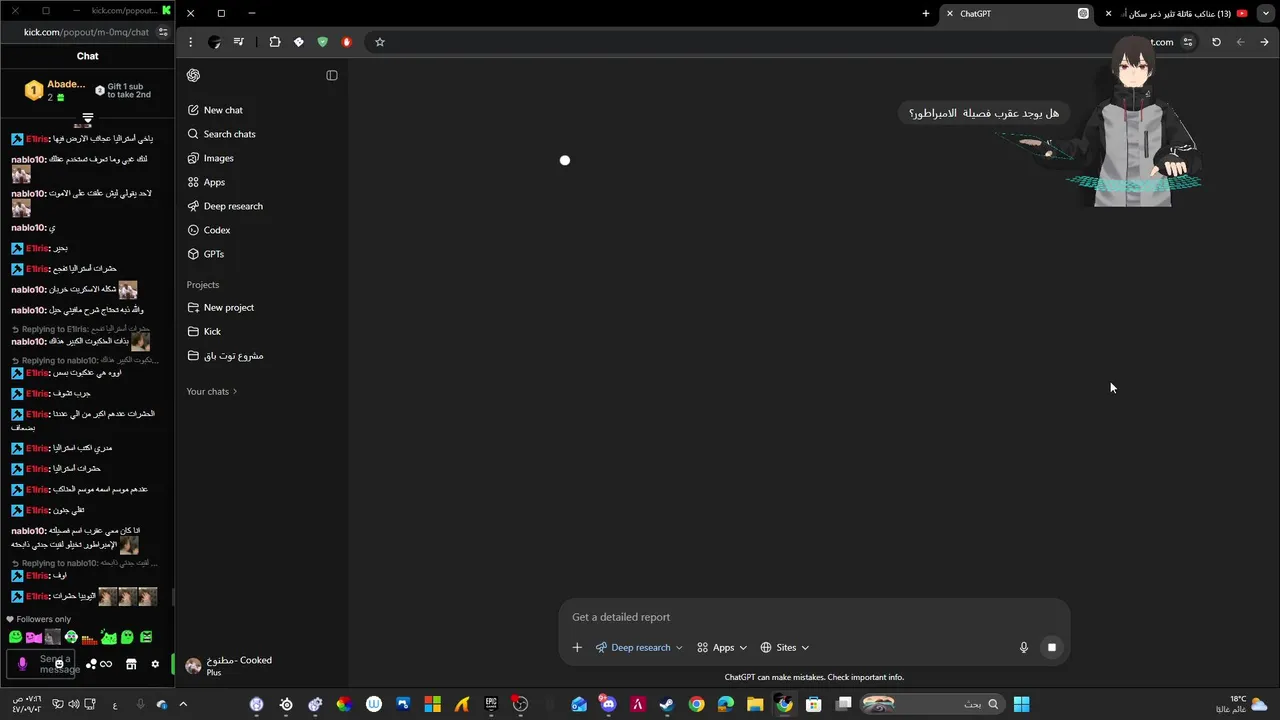Click the red hand blocker extension icon
The height and width of the screenshot is (720, 1280).
[346, 42]
